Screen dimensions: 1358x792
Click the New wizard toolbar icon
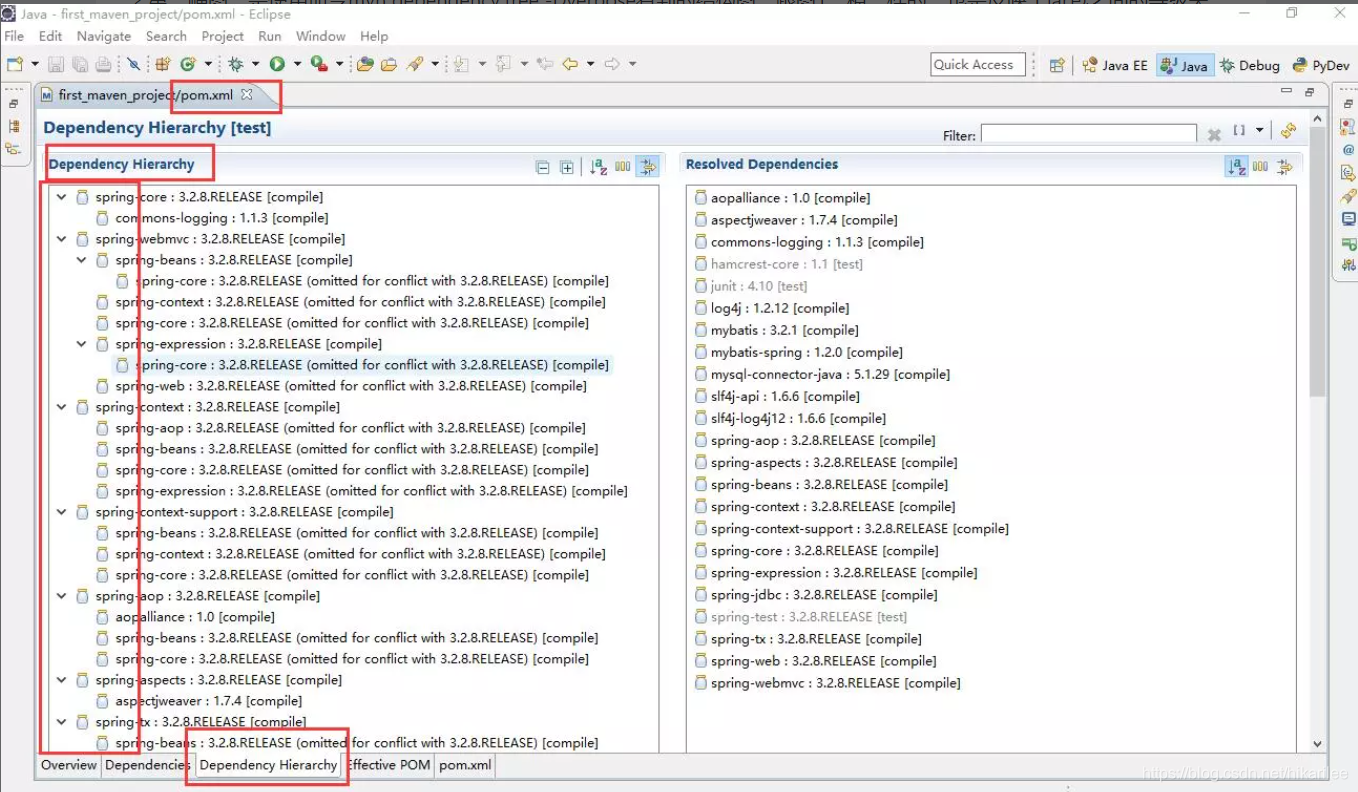point(15,64)
